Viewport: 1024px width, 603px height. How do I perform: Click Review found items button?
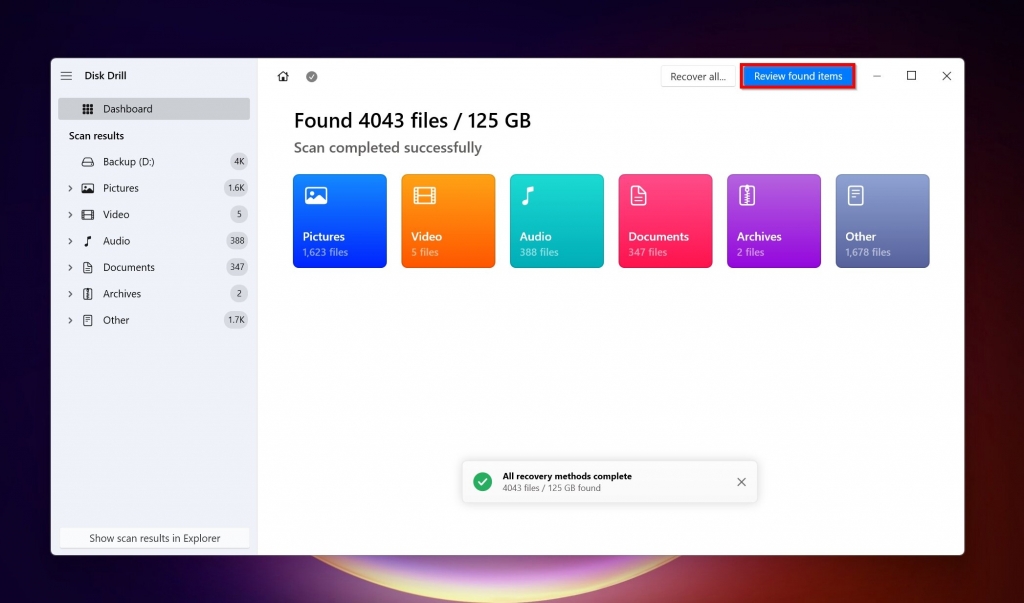[x=797, y=77]
